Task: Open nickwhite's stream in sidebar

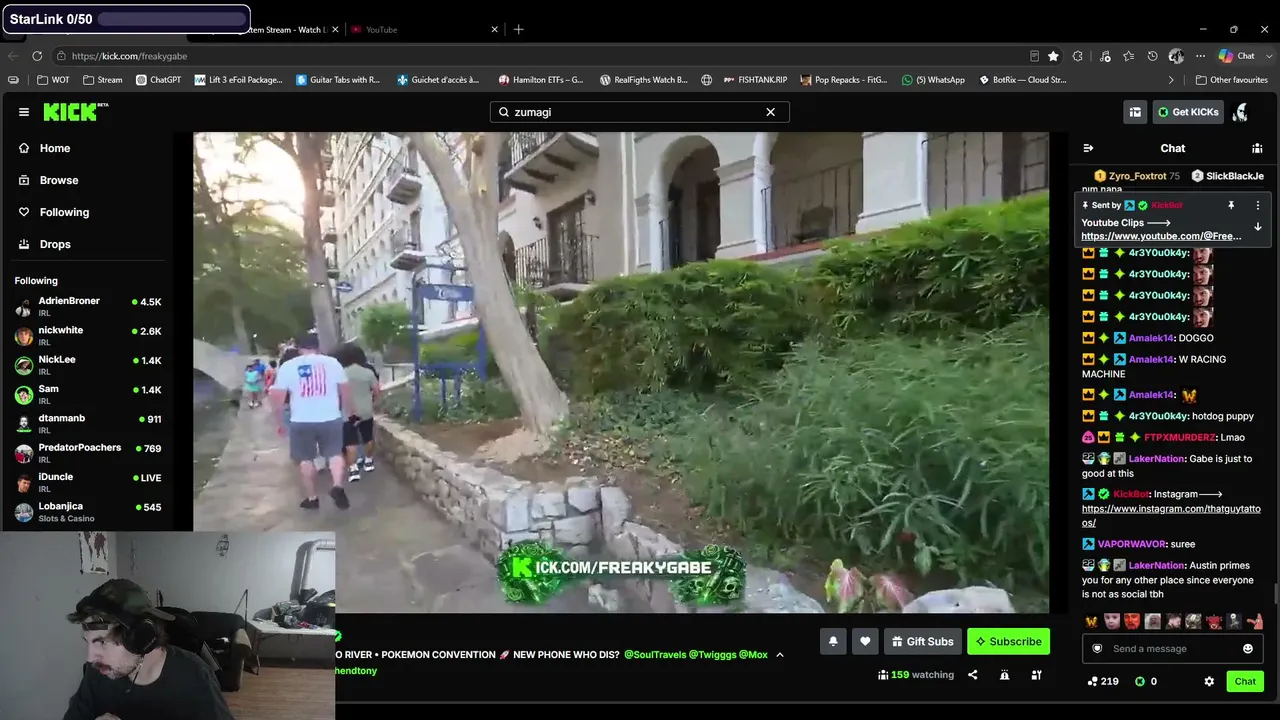Action: (88, 335)
